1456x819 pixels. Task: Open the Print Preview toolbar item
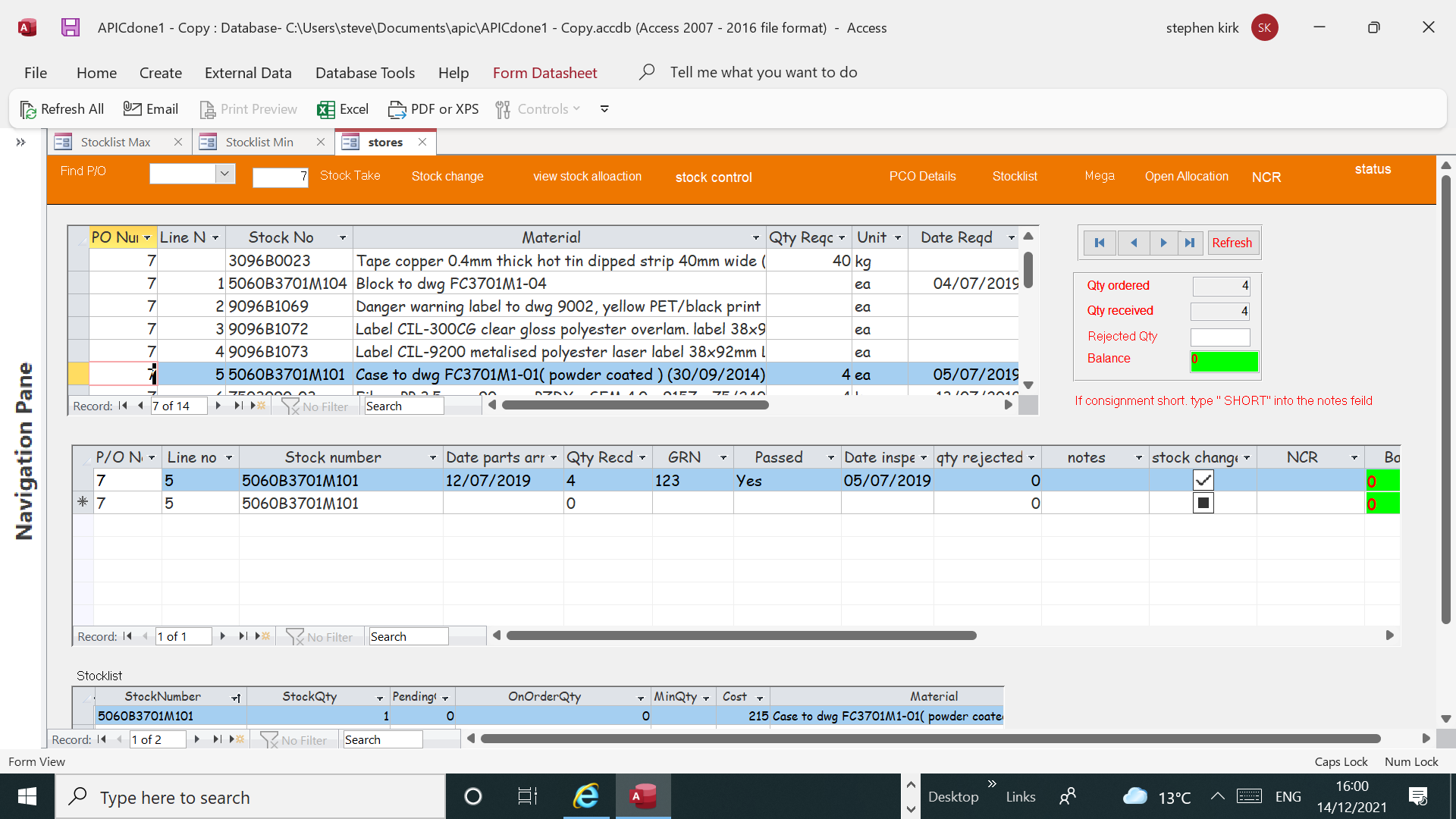pos(248,109)
